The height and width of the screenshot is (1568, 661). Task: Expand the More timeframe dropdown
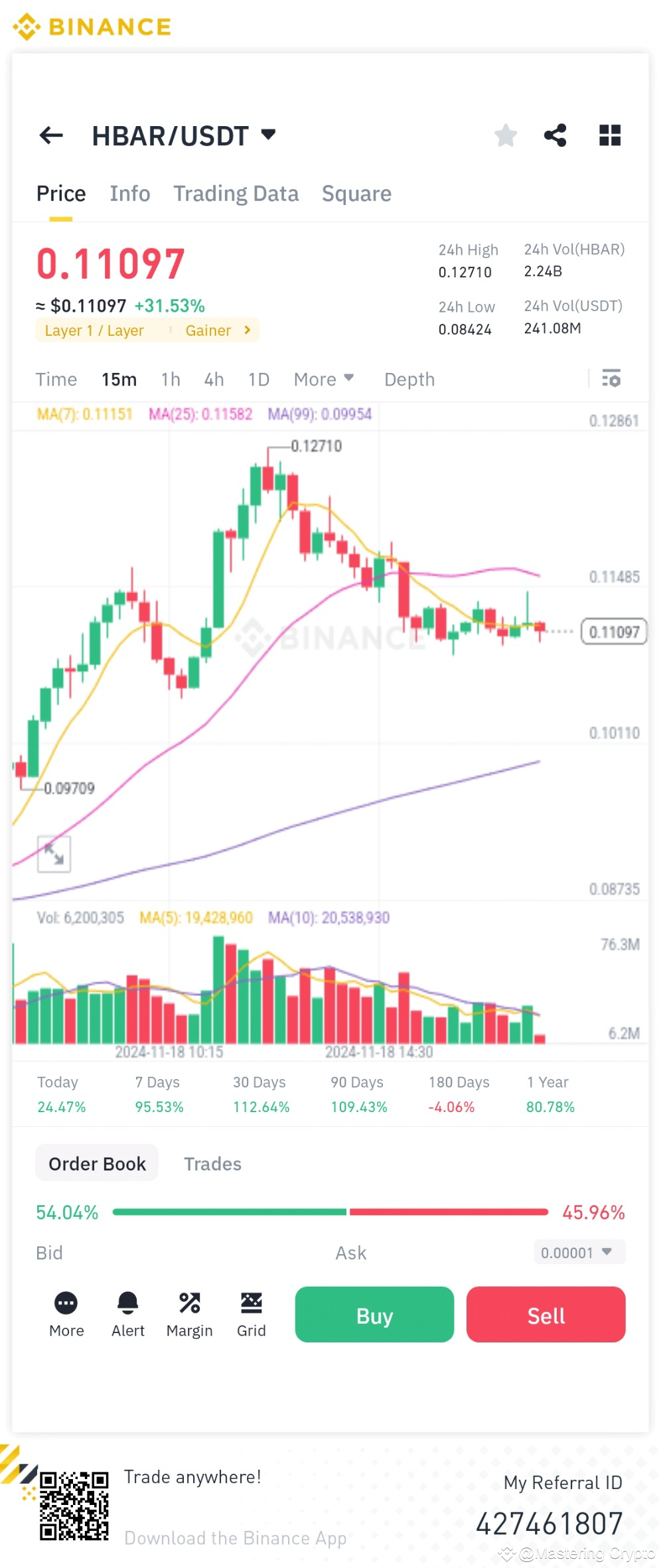pos(323,379)
